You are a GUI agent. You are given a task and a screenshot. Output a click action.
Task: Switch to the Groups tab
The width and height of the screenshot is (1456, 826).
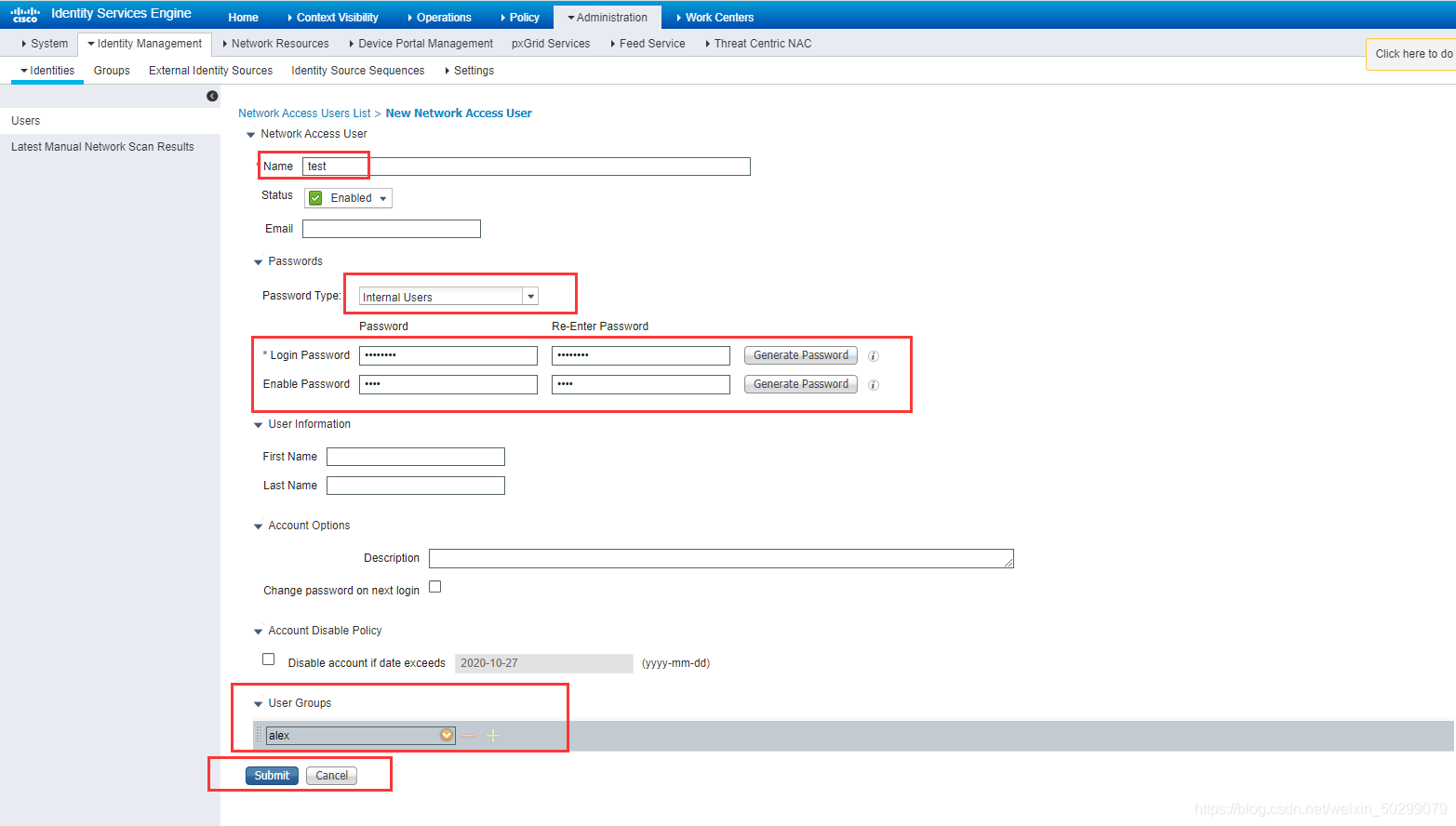coord(111,70)
